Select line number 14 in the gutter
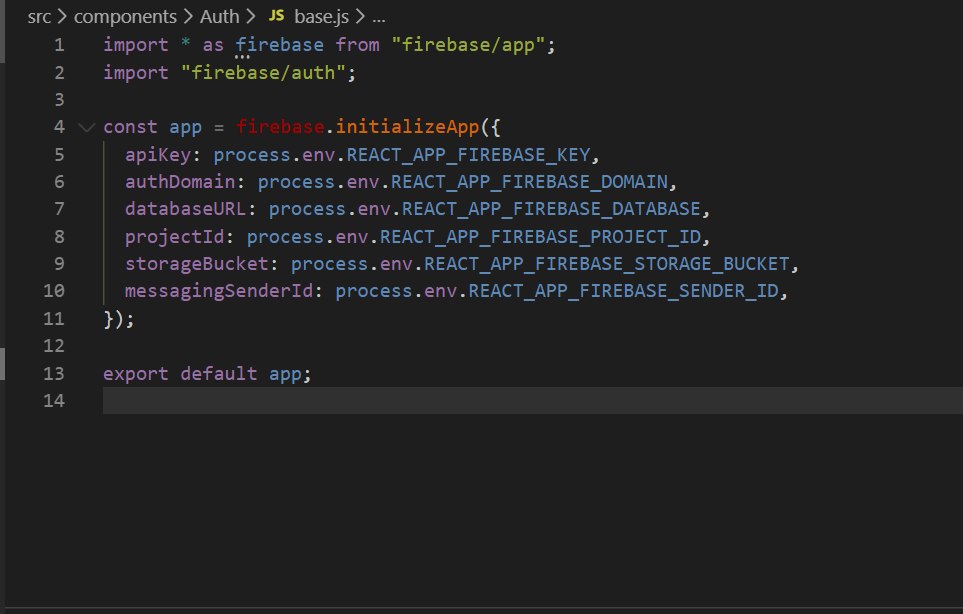Image resolution: width=963 pixels, height=614 pixels. (54, 400)
